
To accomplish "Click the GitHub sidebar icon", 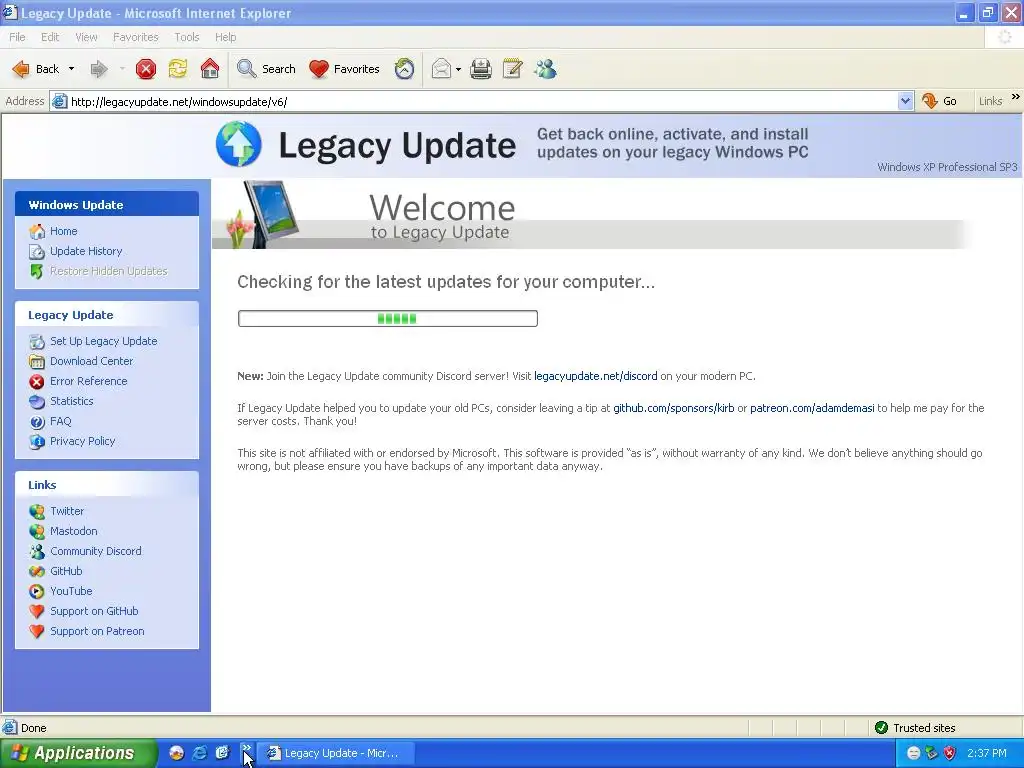I will pyautogui.click(x=37, y=571).
